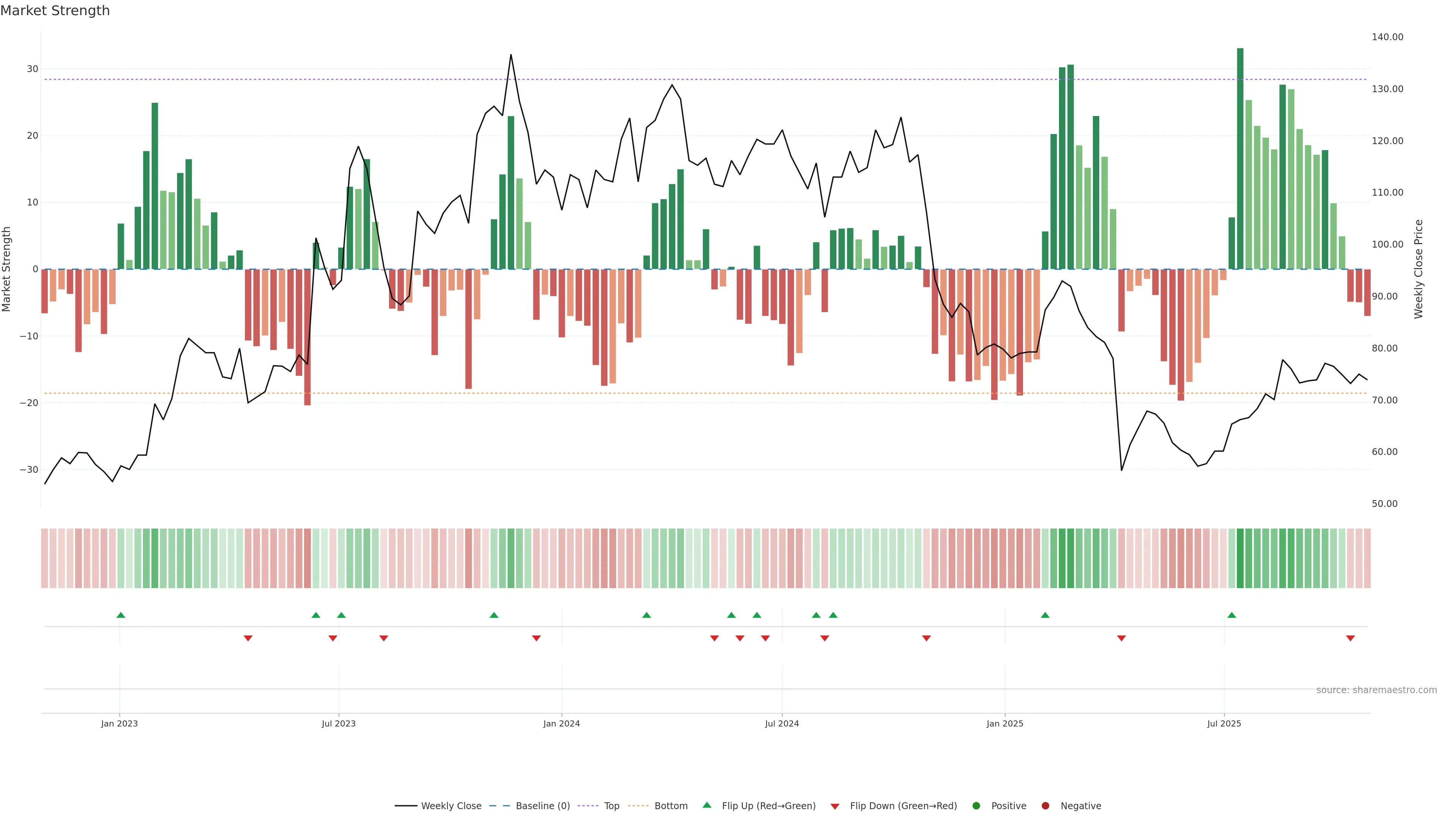Image resolution: width=1456 pixels, height=819 pixels.
Task: Click first flip-up marker near Jan 2023
Action: [121, 615]
